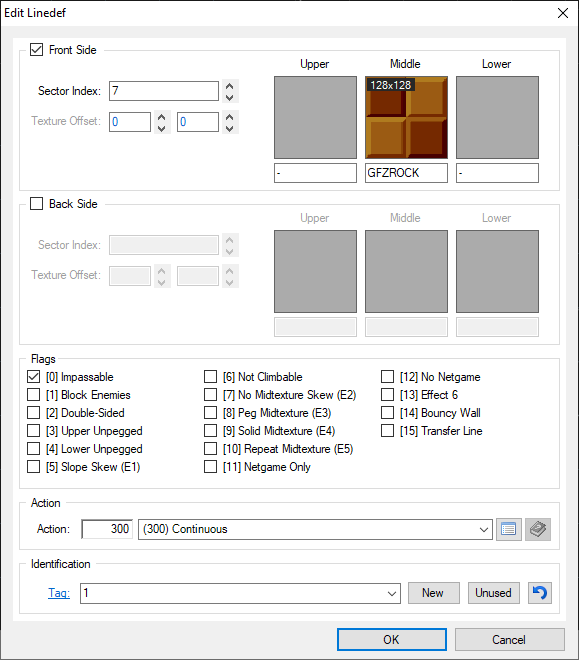Click the blue undo arrow beside Unused
Viewport: 579px width, 660px height.
(540, 593)
